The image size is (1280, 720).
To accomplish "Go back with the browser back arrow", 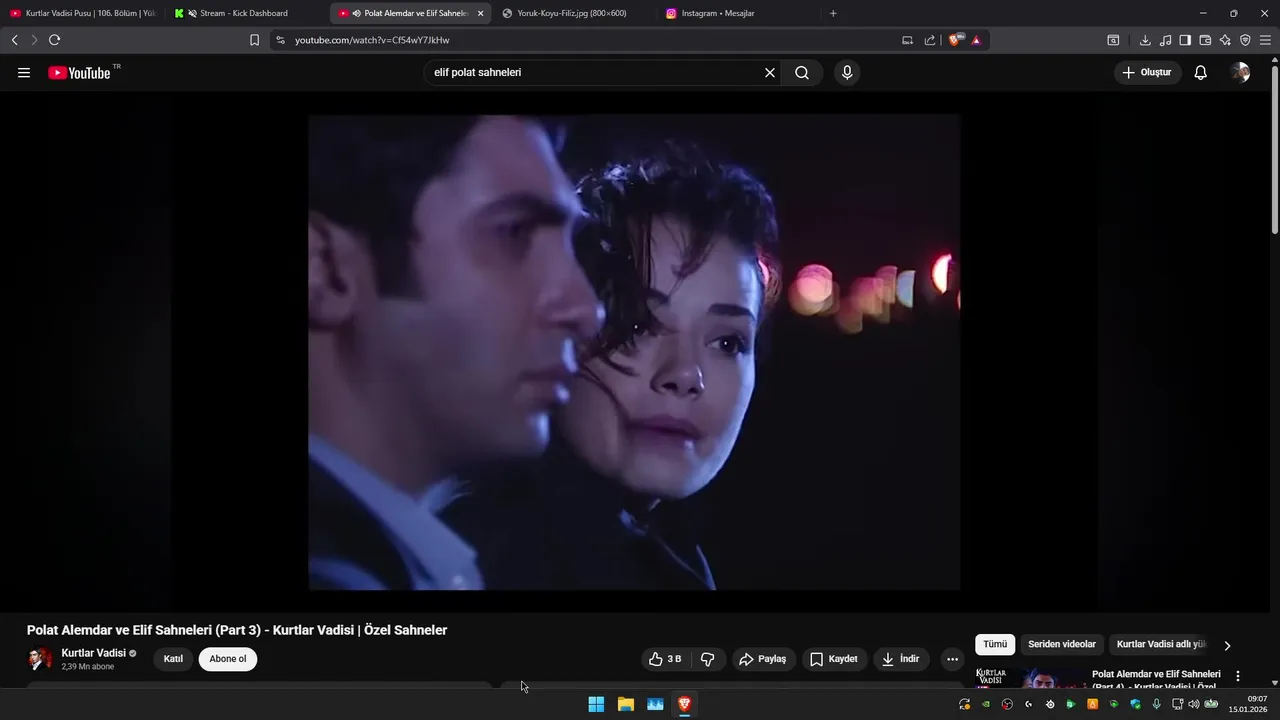I will point(14,40).
